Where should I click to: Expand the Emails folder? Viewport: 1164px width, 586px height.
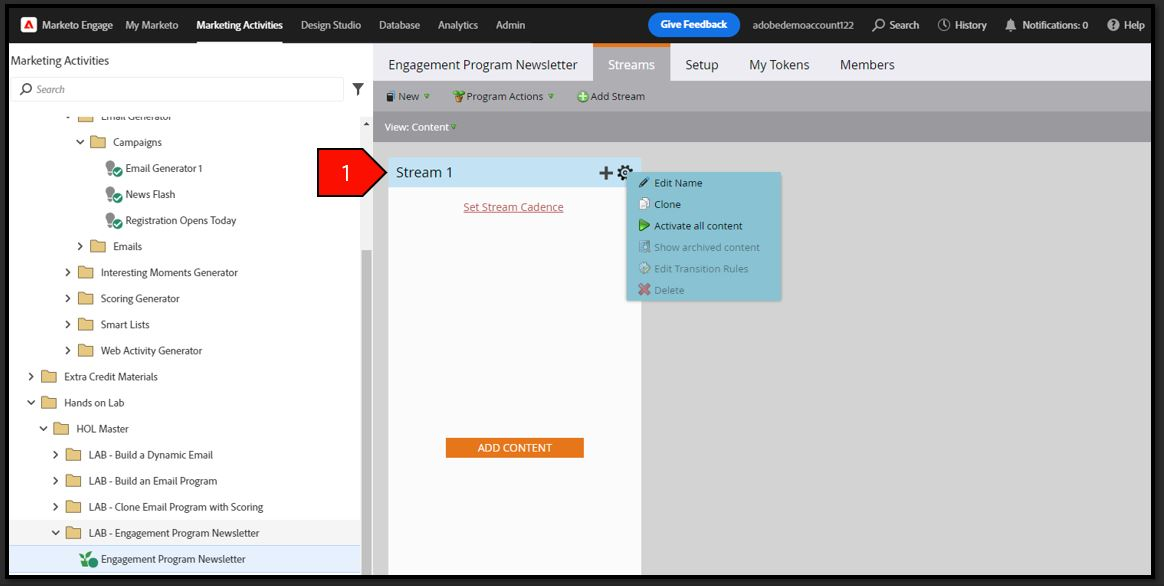[x=80, y=247]
